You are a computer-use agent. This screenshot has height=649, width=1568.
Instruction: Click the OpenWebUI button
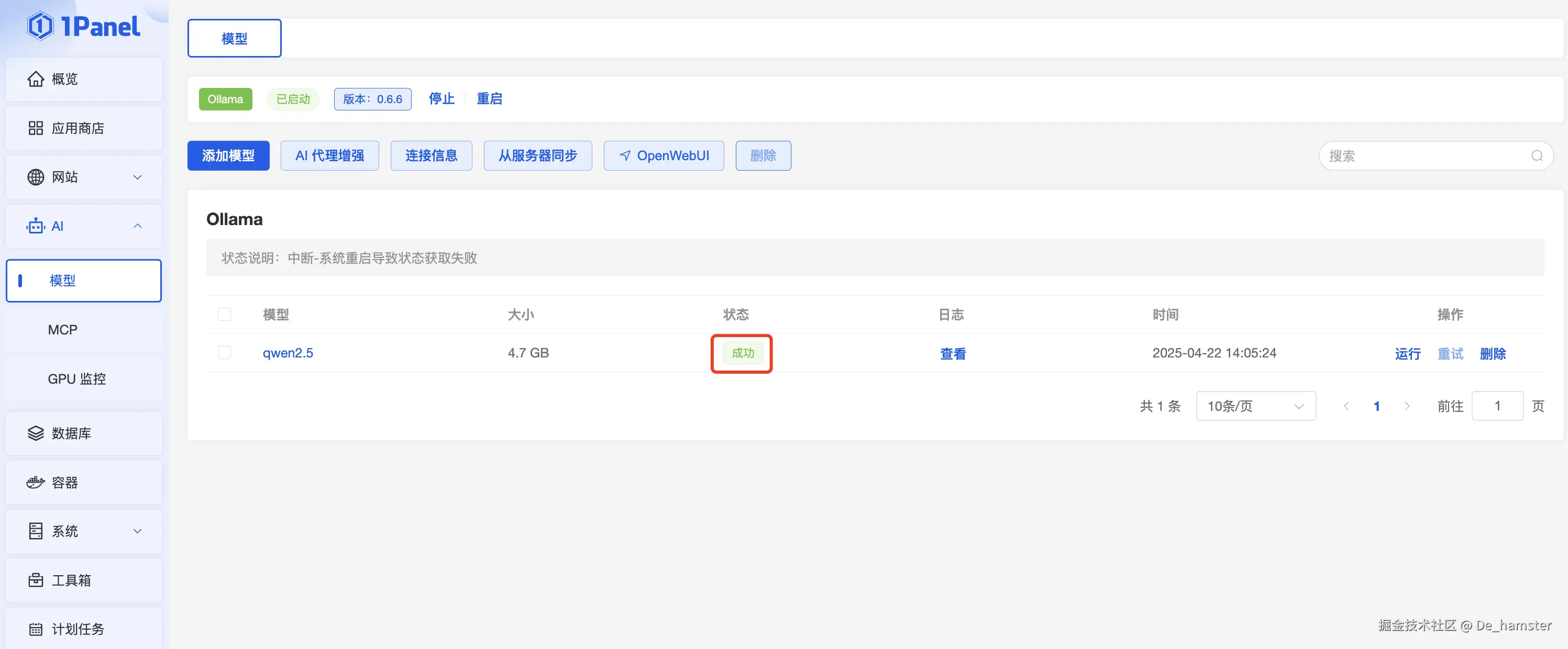pos(664,156)
